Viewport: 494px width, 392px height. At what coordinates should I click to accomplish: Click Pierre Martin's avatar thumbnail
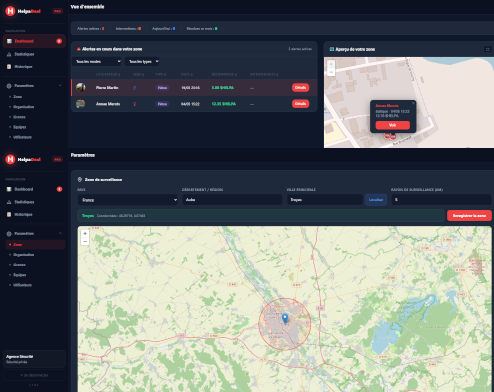(x=81, y=88)
